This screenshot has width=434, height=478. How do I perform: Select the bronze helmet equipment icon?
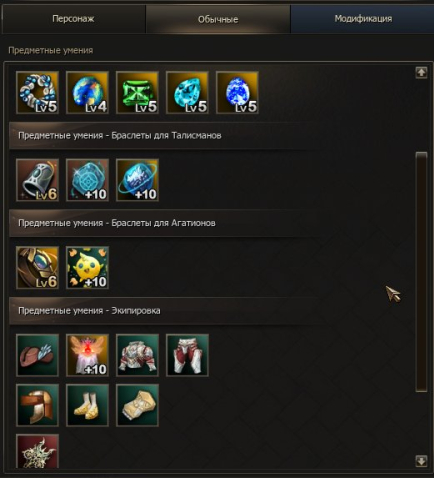pyautogui.click(x=37, y=405)
